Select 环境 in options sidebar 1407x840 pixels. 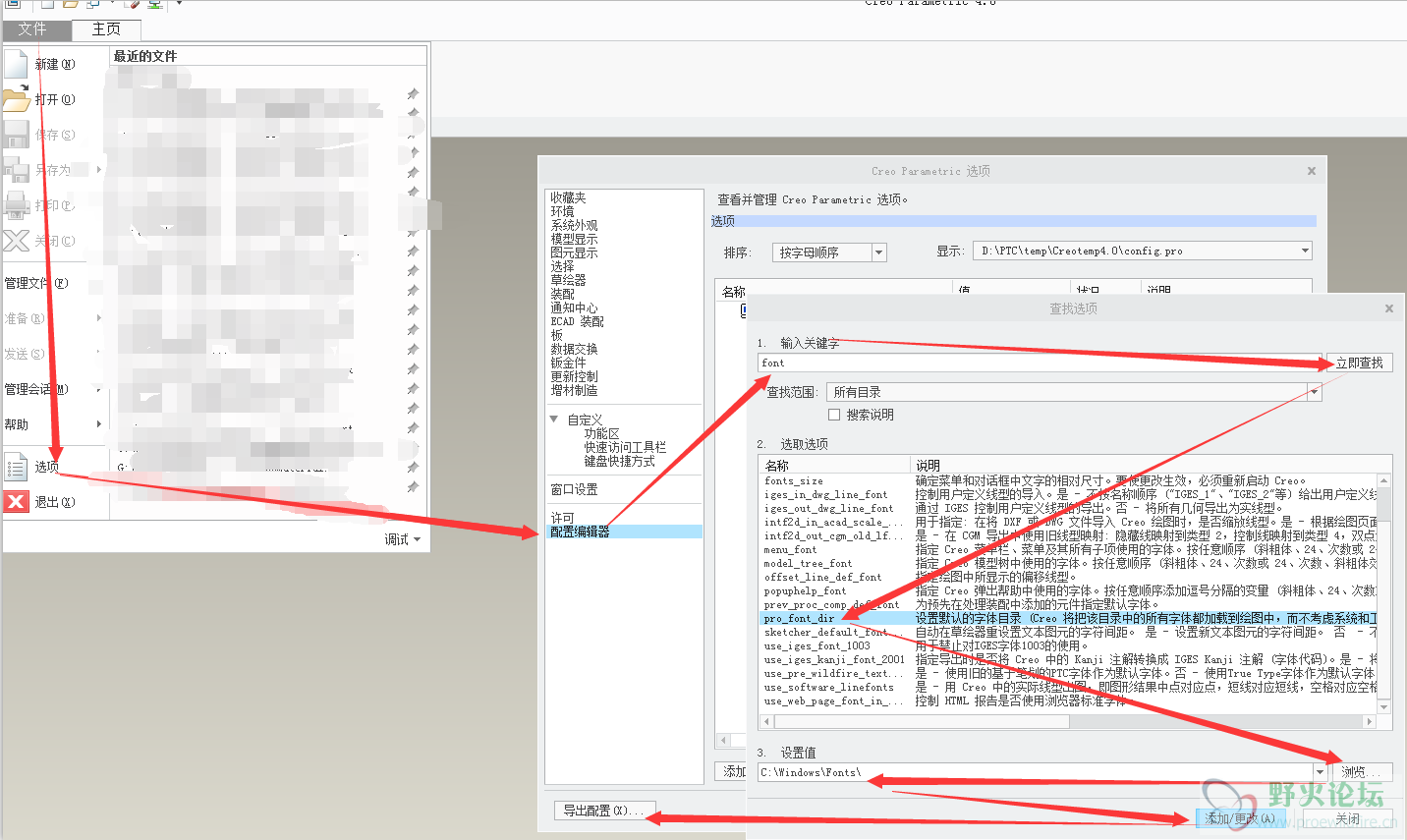[562, 211]
